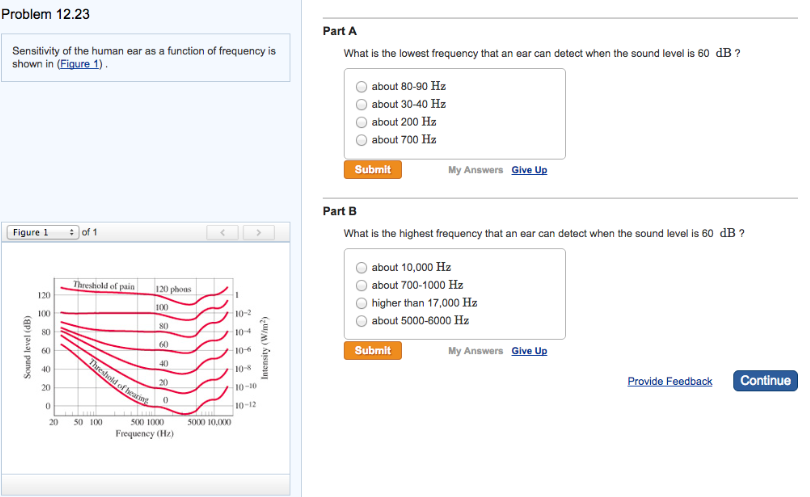Go to the previous figure arrow
Viewport: 810px width, 497px height.
click(x=224, y=233)
